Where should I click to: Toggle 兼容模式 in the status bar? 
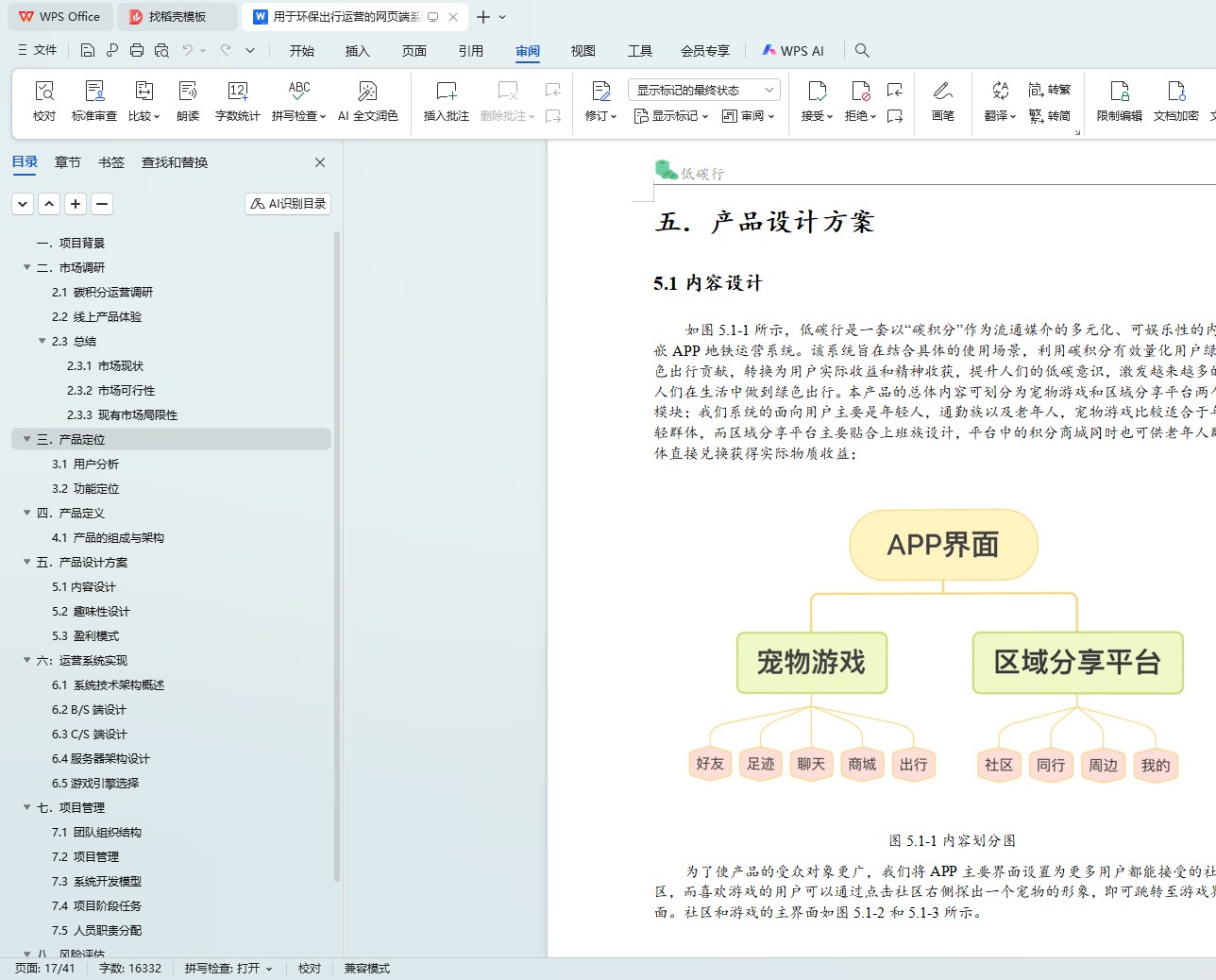point(366,969)
